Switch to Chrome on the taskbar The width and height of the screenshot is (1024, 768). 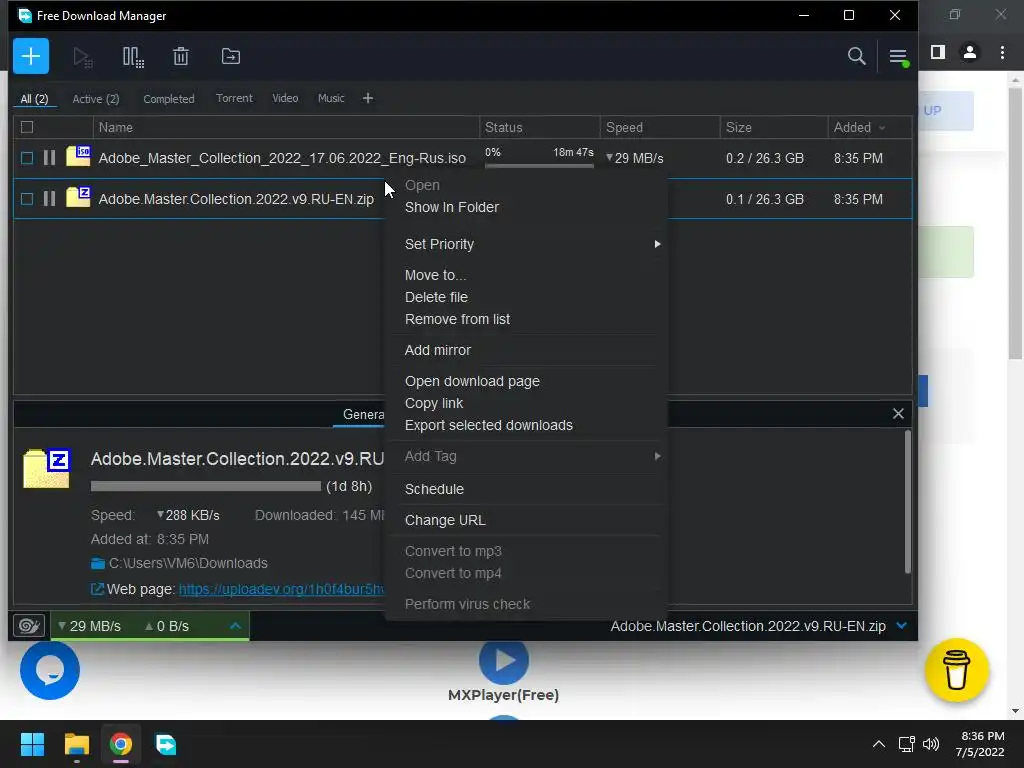click(121, 744)
